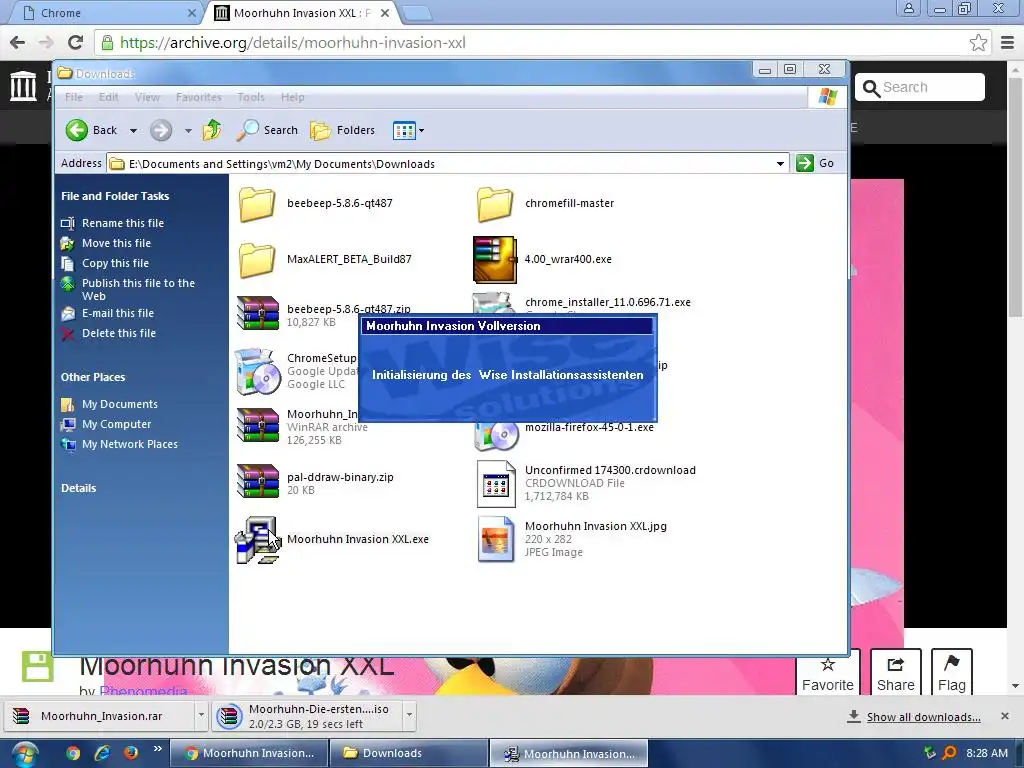The image size is (1024, 768).
Task: Click Chrome's back navigation arrow
Action: [x=18, y=42]
